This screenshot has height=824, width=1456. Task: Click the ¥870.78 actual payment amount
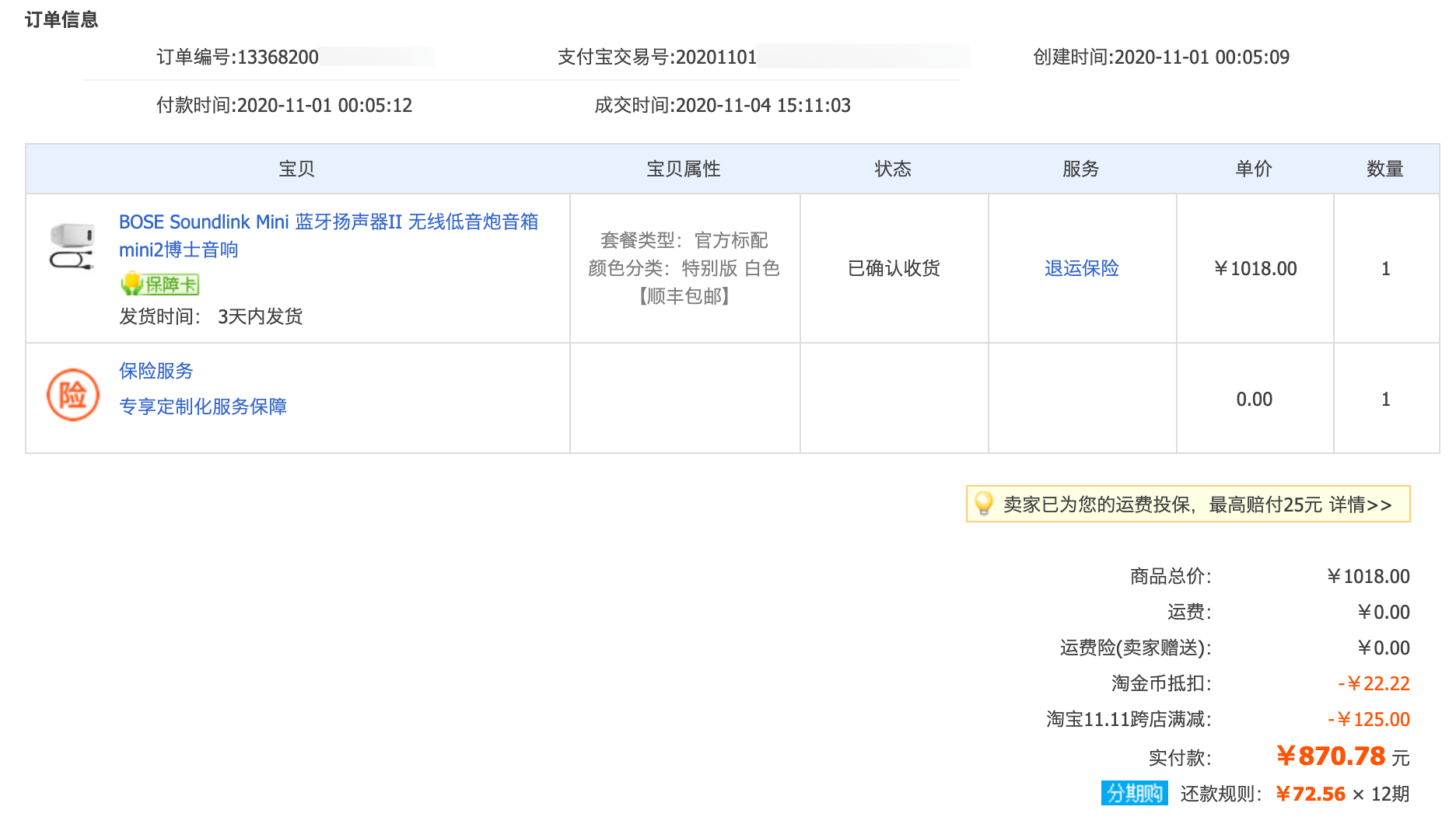tap(1331, 756)
